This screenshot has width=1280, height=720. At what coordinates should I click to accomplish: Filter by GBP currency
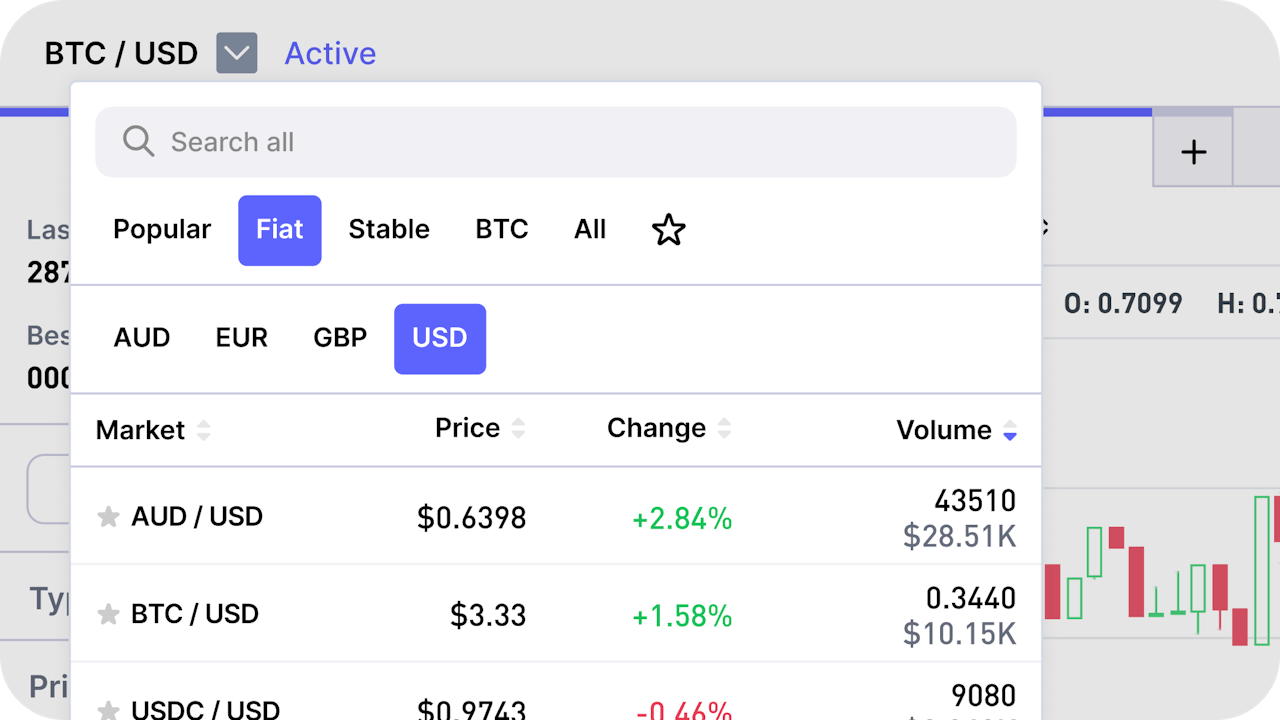point(340,338)
